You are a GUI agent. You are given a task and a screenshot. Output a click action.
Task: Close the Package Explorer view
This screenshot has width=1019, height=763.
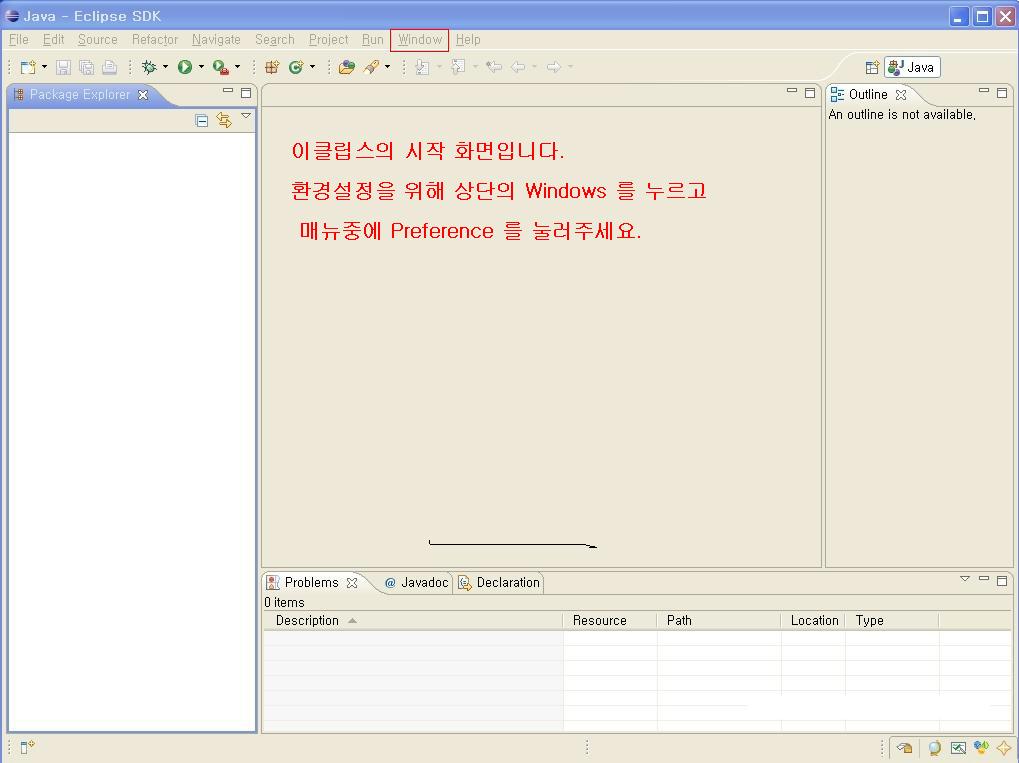click(x=143, y=95)
